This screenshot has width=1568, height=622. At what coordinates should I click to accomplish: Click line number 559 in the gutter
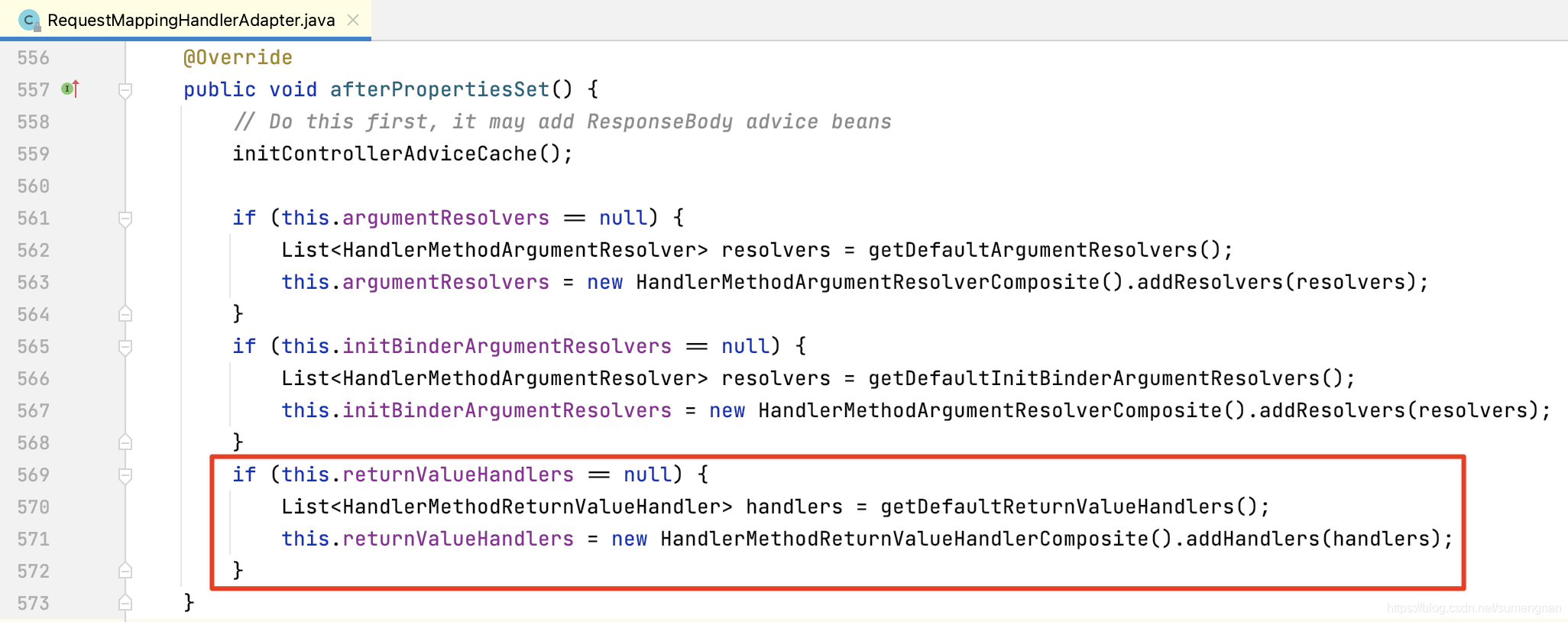[x=34, y=154]
